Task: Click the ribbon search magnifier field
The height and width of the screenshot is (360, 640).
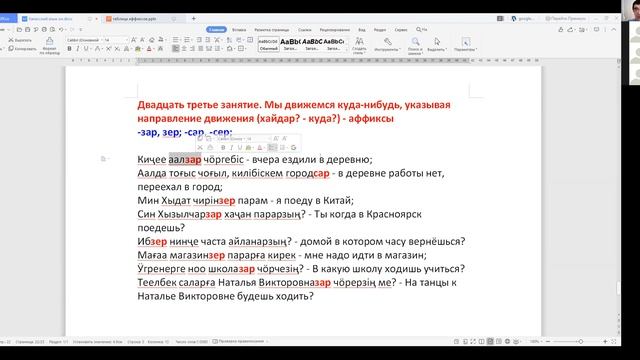Action: click(422, 29)
